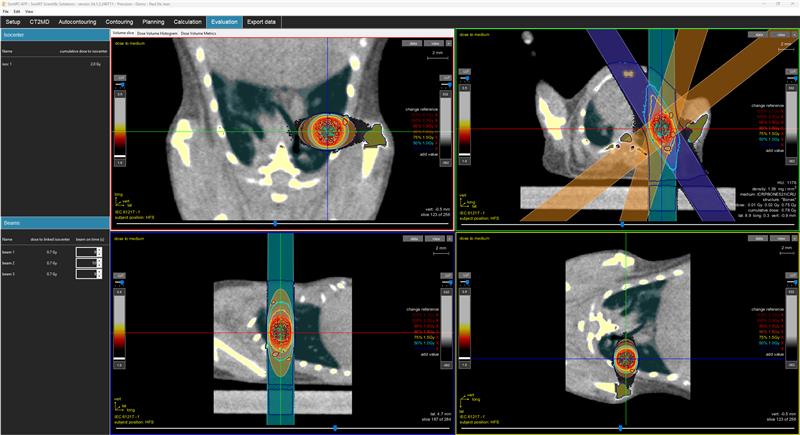Open the File menu

coord(6,11)
